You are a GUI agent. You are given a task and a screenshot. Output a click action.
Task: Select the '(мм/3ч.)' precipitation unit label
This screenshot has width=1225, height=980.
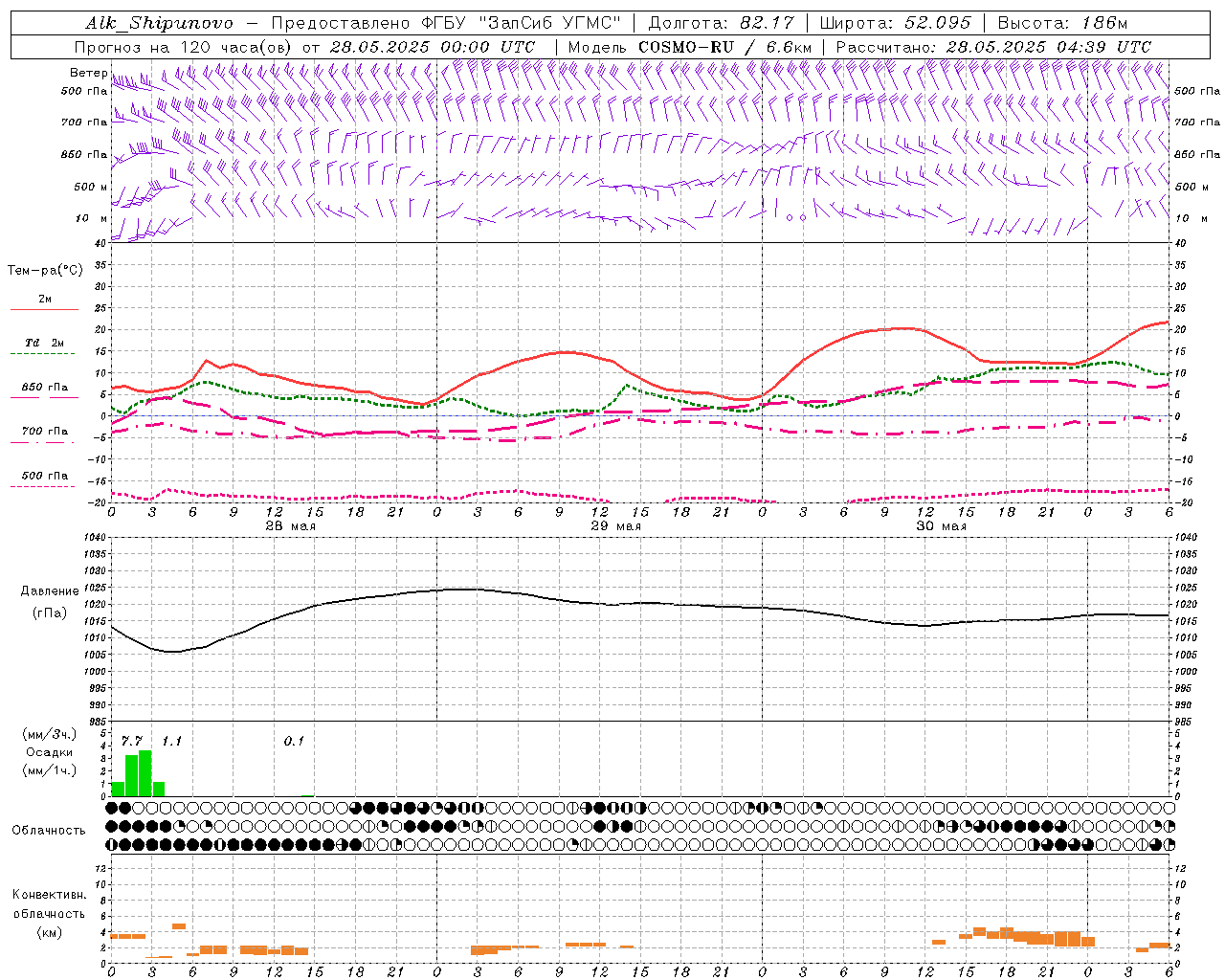pyautogui.click(x=49, y=734)
